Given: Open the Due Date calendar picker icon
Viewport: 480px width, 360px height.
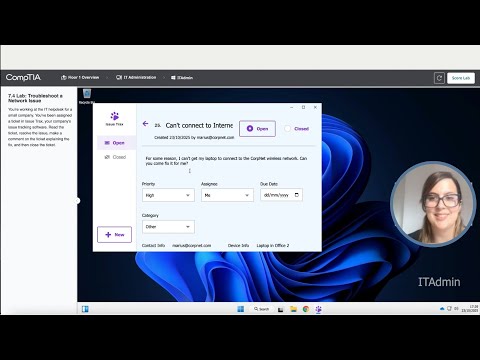Looking at the screenshot, I should coord(297,195).
